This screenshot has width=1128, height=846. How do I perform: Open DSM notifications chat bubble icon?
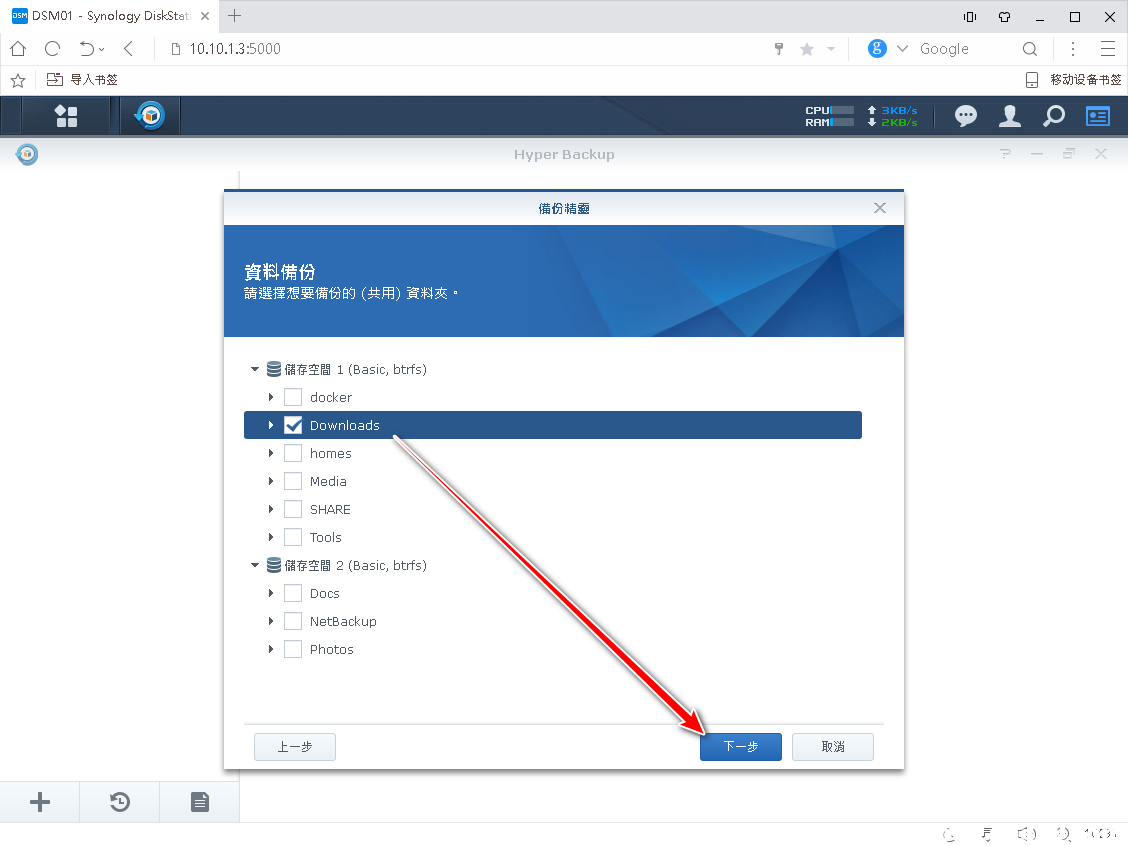965,116
